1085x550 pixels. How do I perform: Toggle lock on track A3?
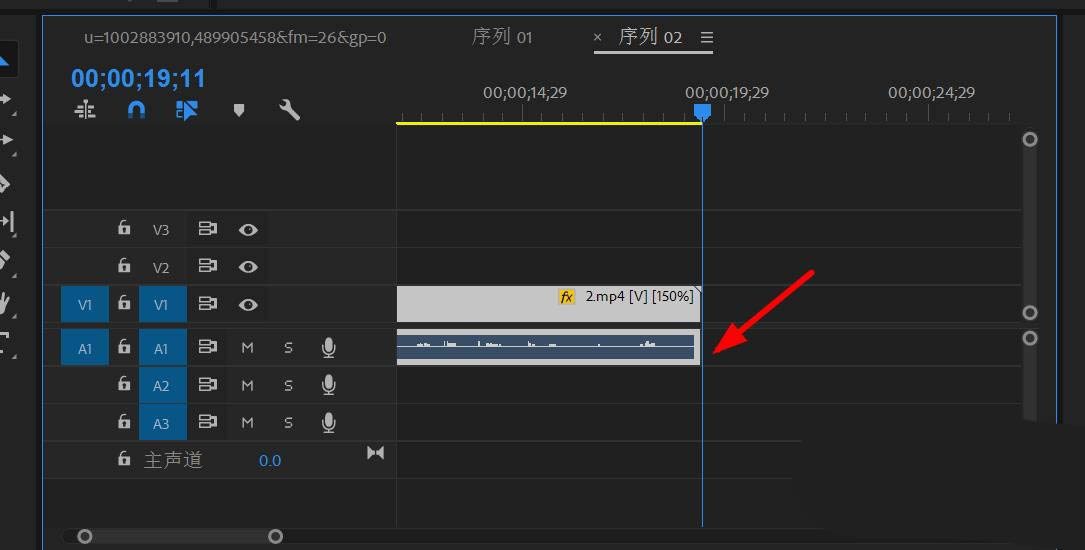tap(124, 421)
